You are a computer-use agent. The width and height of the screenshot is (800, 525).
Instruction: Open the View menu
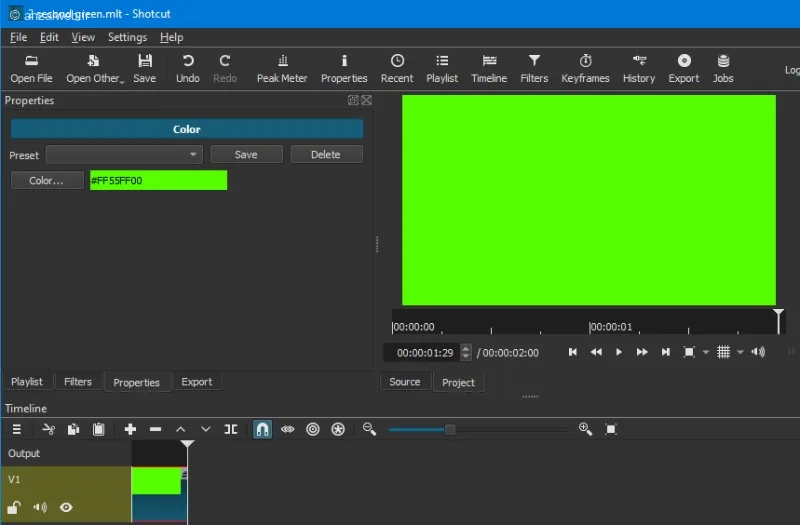tap(83, 37)
